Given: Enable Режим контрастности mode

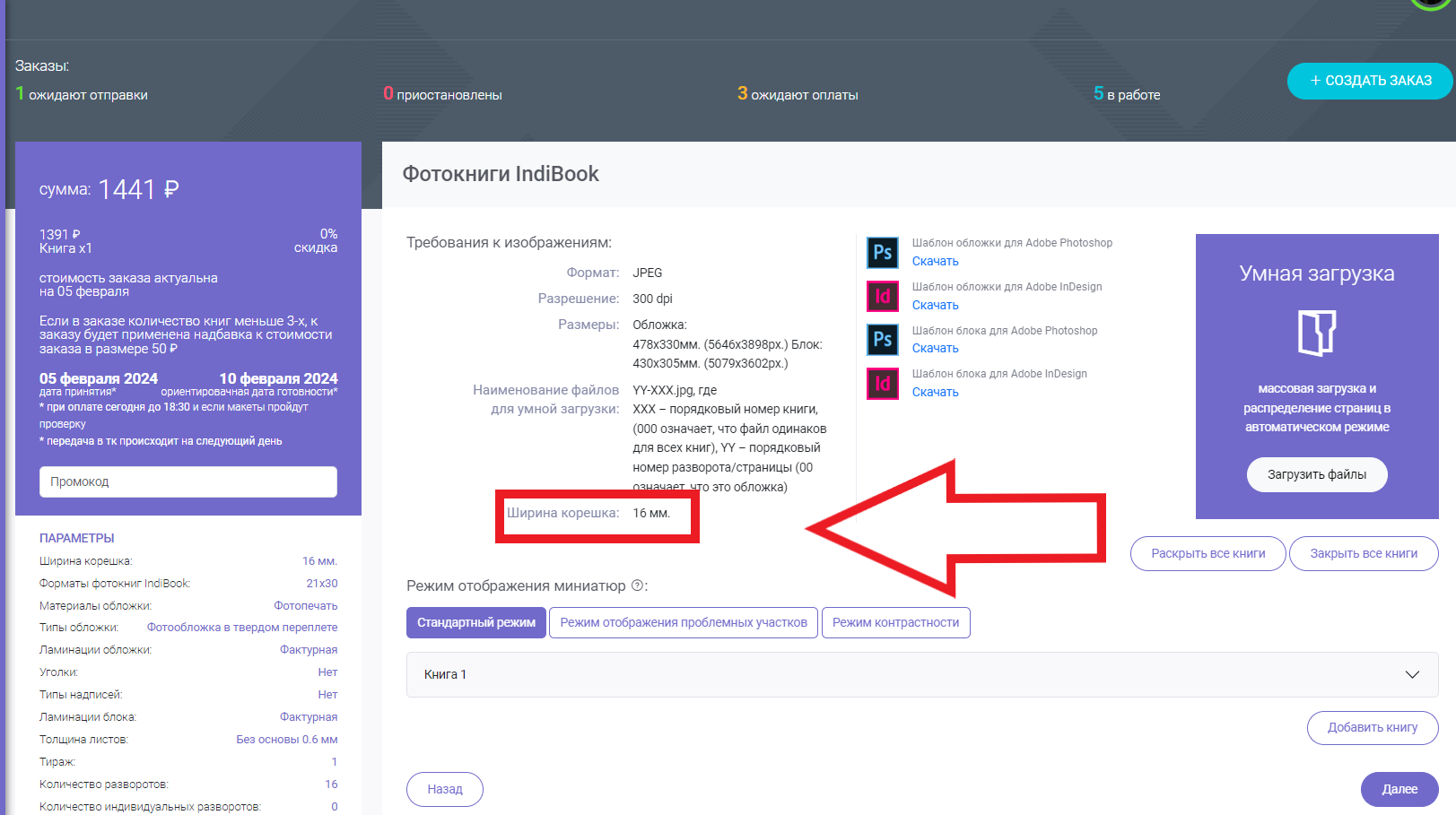Looking at the screenshot, I should coord(895,622).
